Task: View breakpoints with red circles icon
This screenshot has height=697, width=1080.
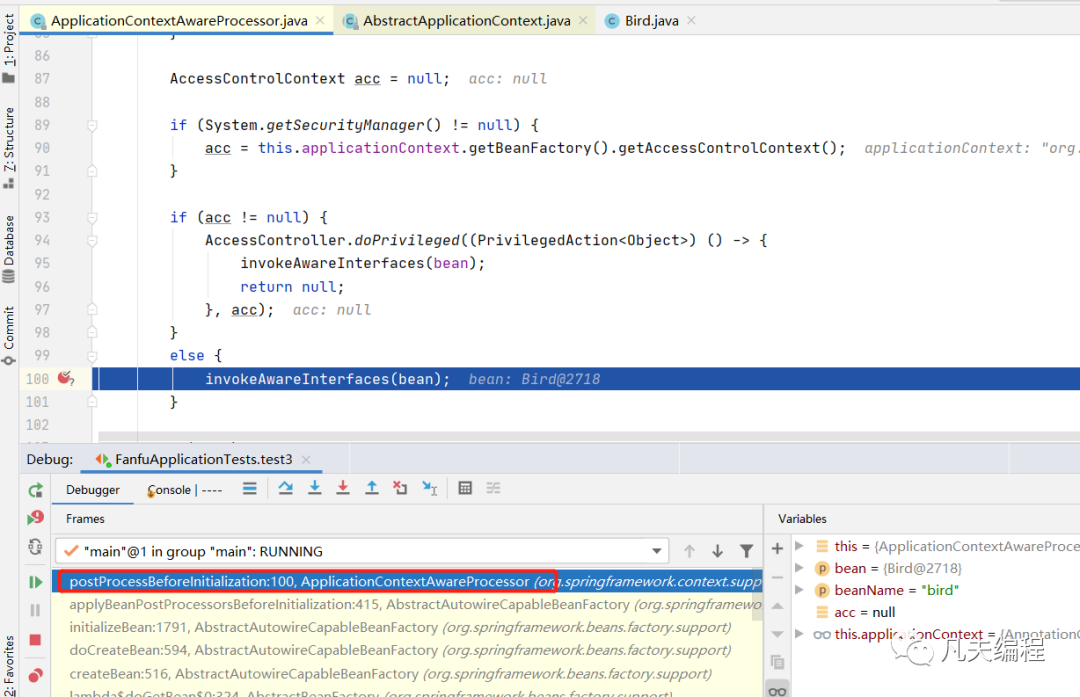Action: point(36,676)
